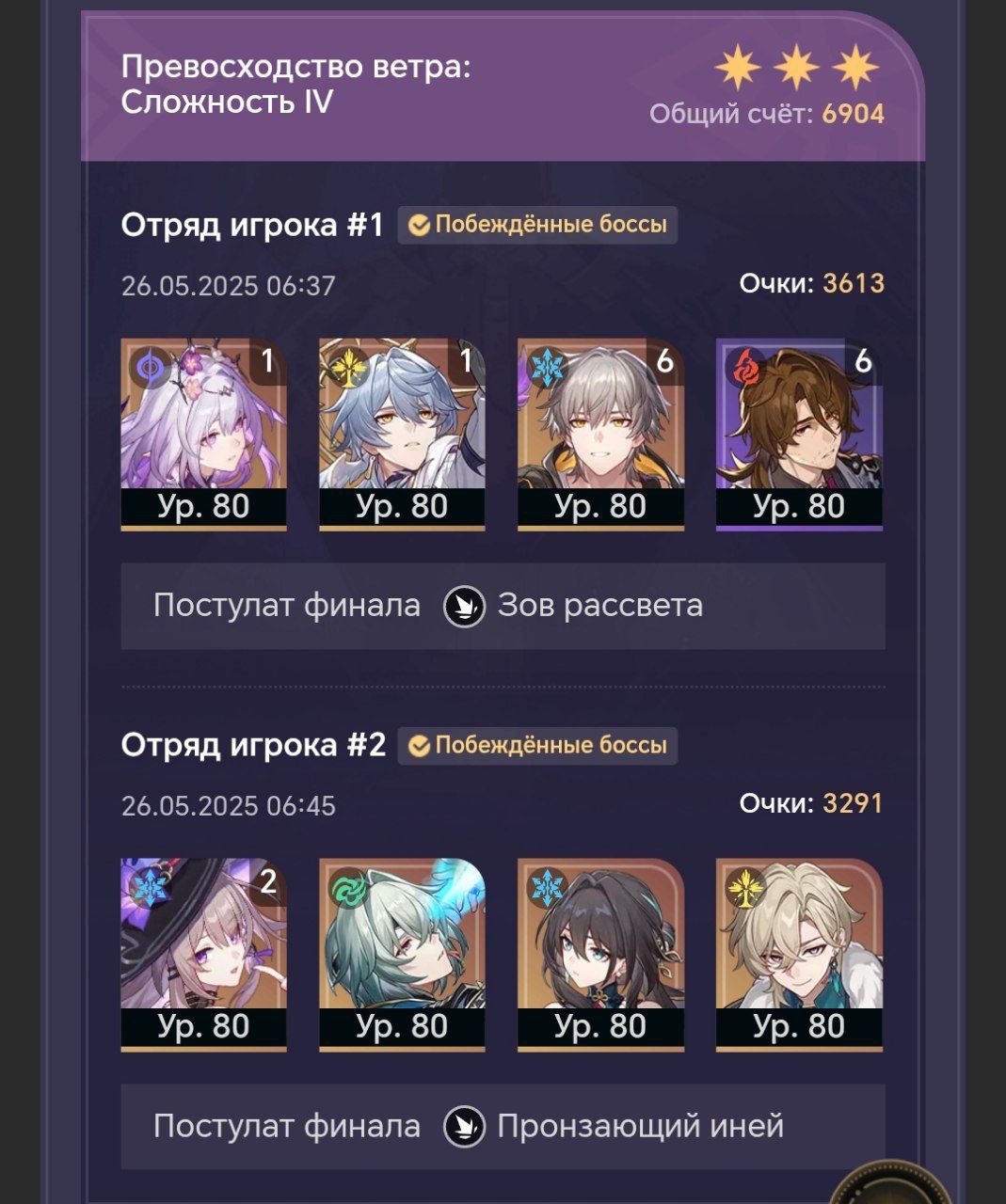Select the dark-haired Ice character in squad 2
The image size is (1006, 1204).
pos(600,955)
